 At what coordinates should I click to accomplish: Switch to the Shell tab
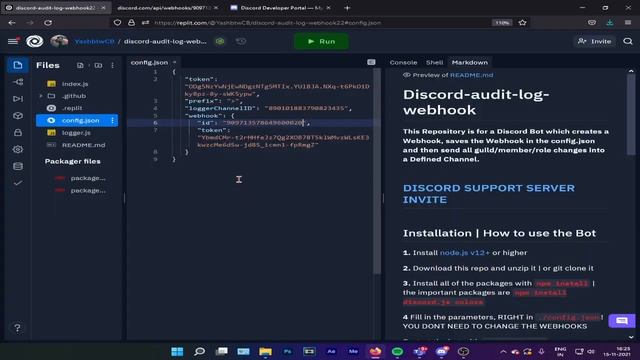coord(434,62)
